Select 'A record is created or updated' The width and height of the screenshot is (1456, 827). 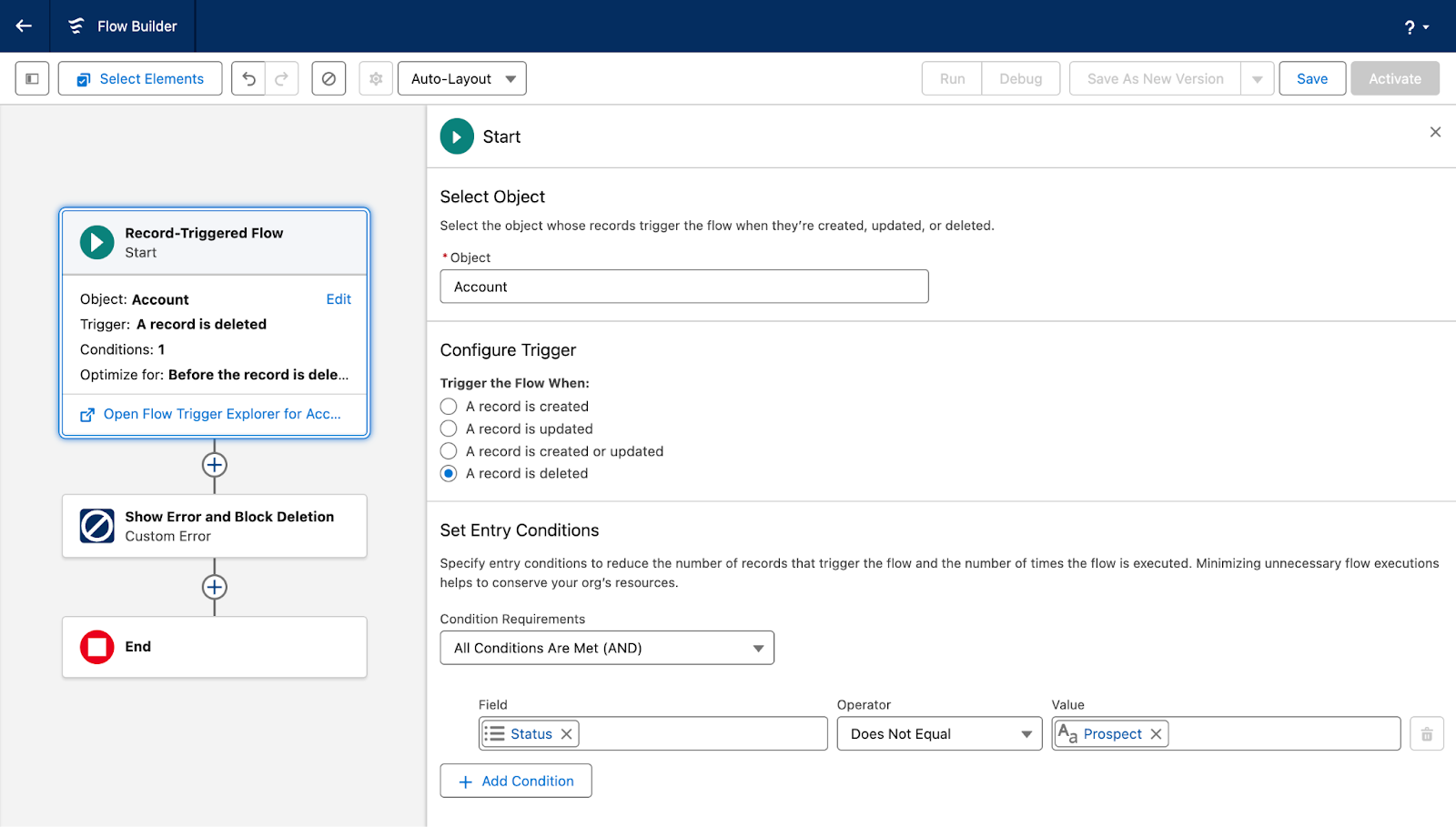449,451
